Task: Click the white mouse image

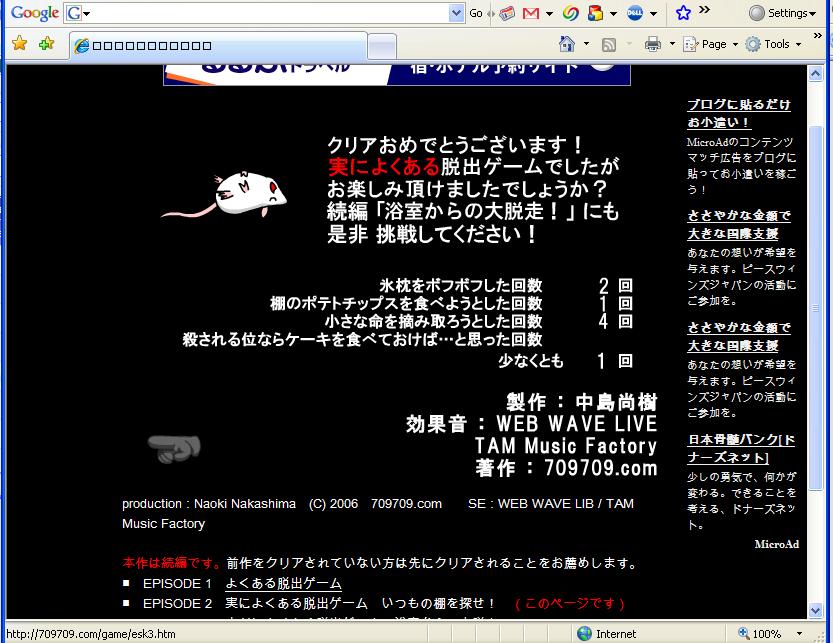Action: pos(241,191)
